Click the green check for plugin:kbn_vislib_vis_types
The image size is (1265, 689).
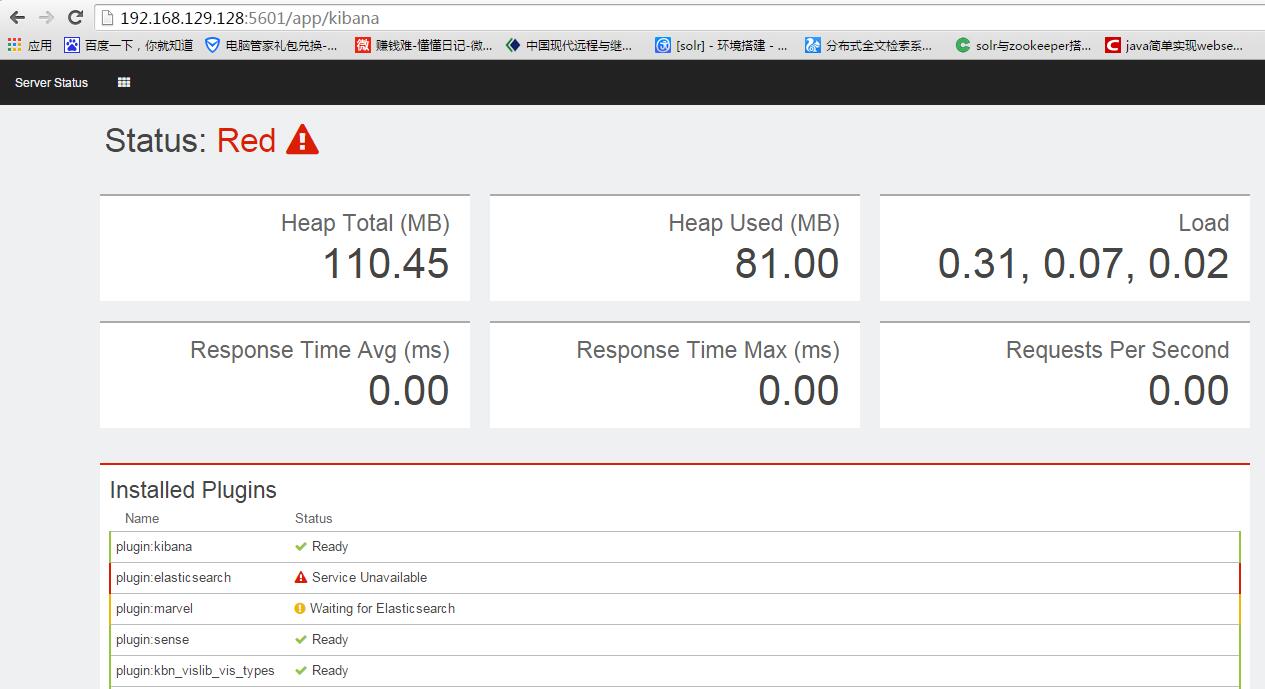(301, 671)
